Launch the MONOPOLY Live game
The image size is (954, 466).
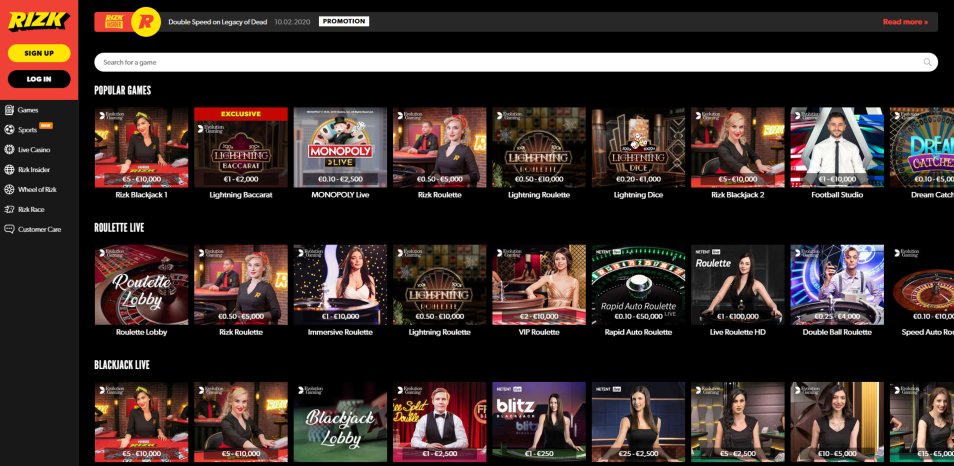point(340,147)
